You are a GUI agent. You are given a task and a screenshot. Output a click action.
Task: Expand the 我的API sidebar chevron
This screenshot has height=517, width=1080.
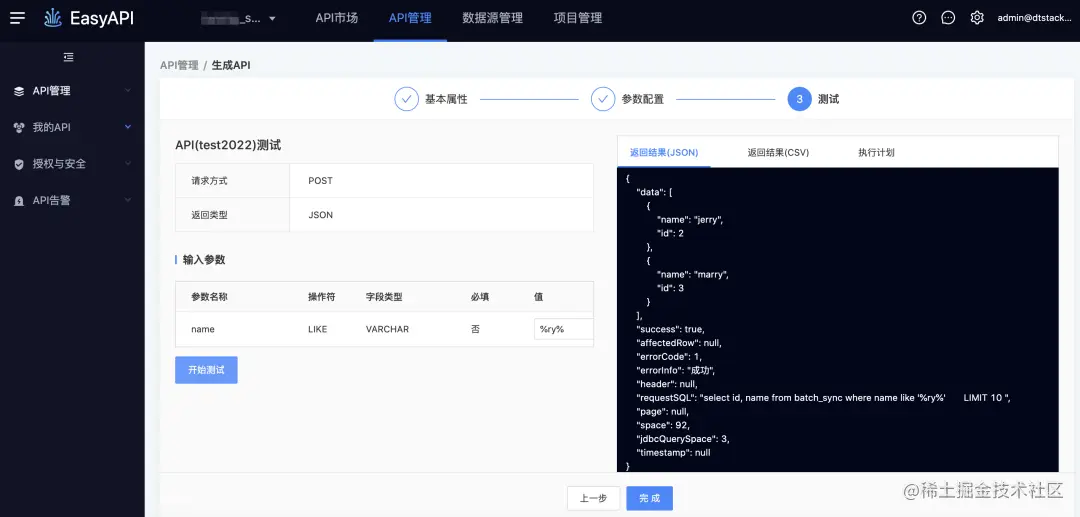point(127,127)
